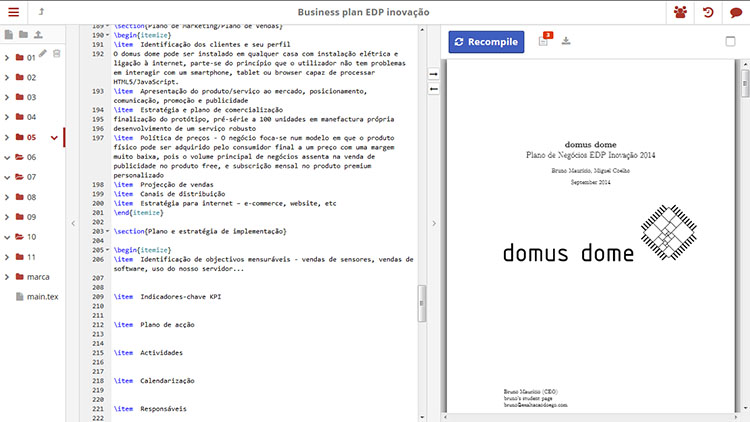Expand folder 08 arrow
This screenshot has height=422, width=750.
coord(7,197)
